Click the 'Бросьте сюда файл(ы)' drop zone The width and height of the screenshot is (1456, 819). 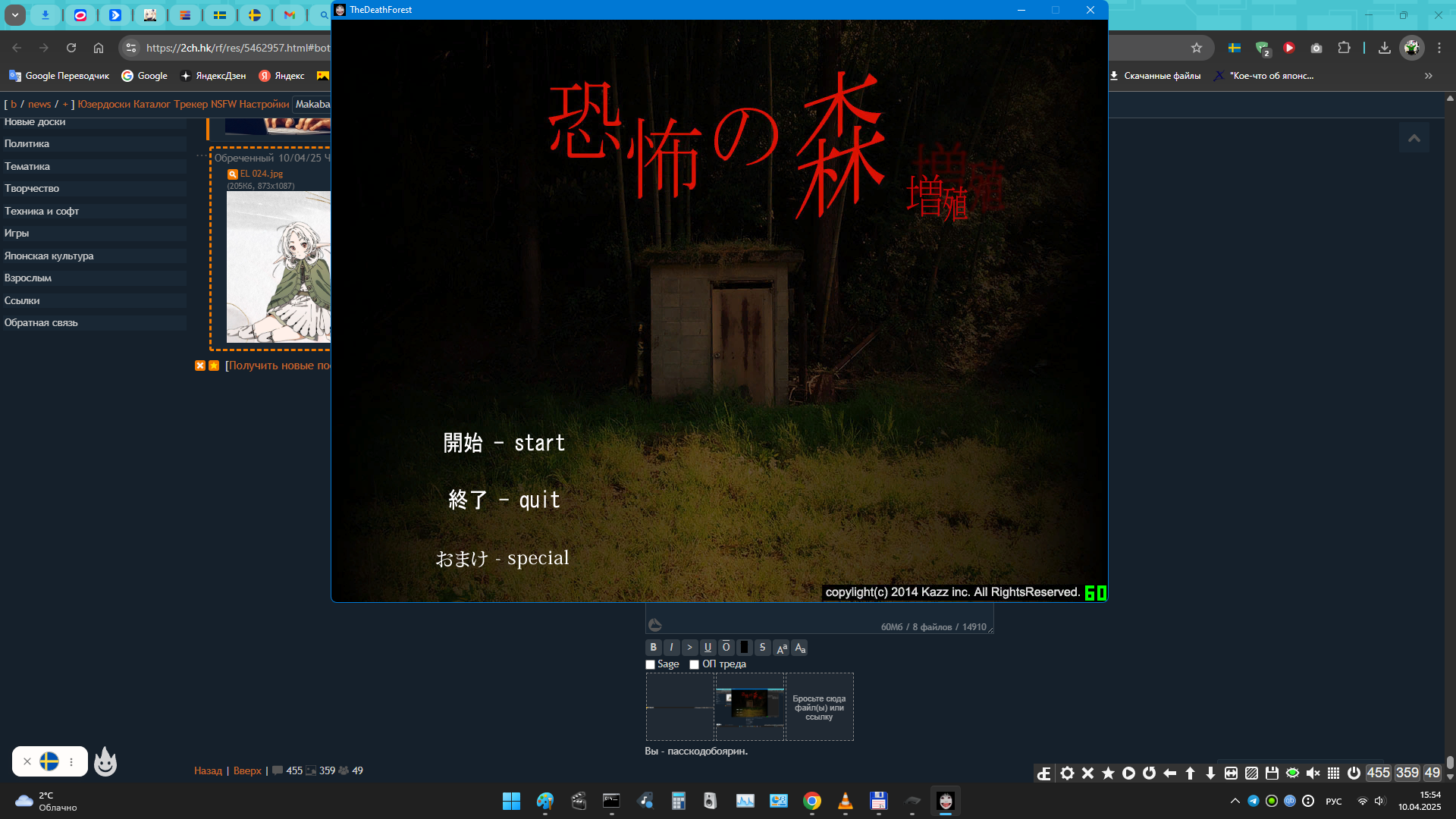819,707
